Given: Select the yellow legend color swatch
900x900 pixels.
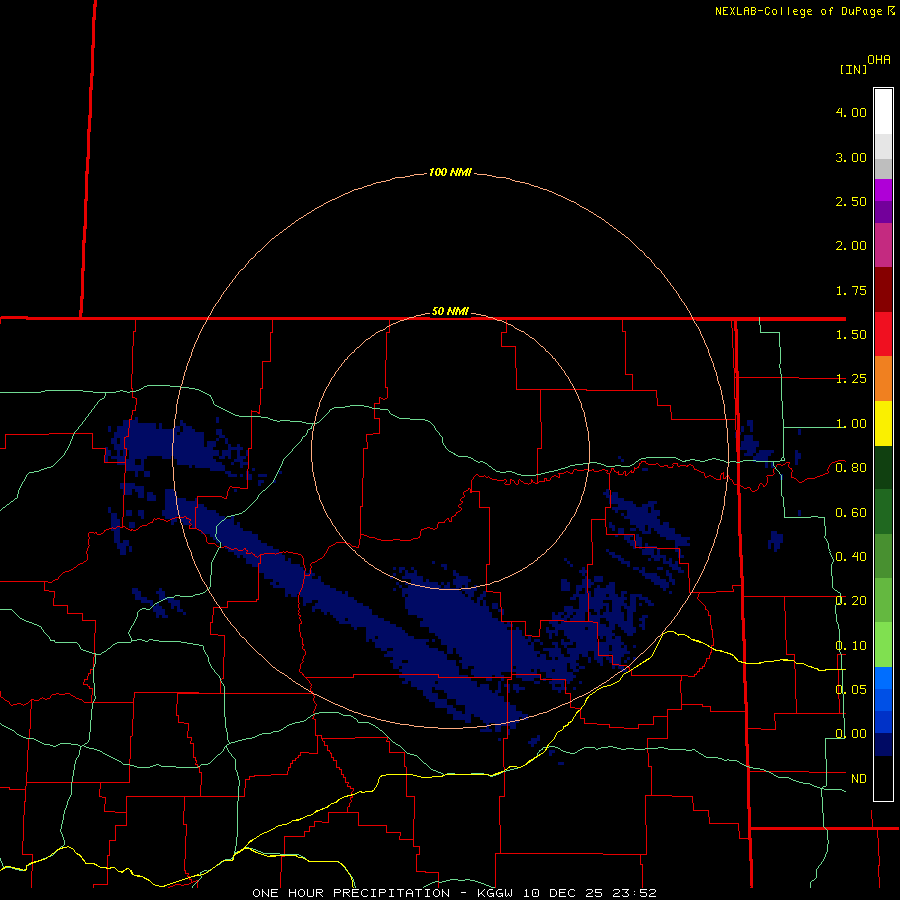Looking at the screenshot, I should coord(883,424).
